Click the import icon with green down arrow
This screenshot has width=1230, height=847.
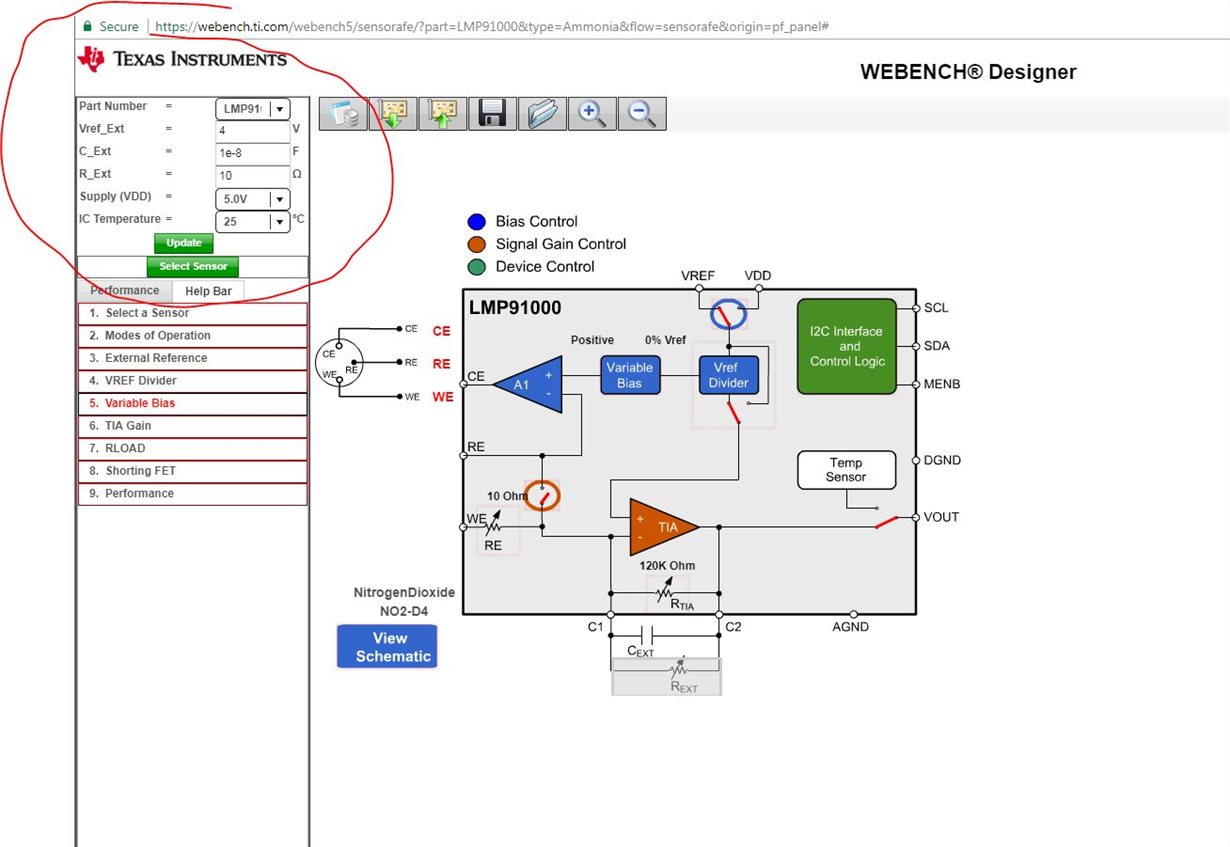393,113
